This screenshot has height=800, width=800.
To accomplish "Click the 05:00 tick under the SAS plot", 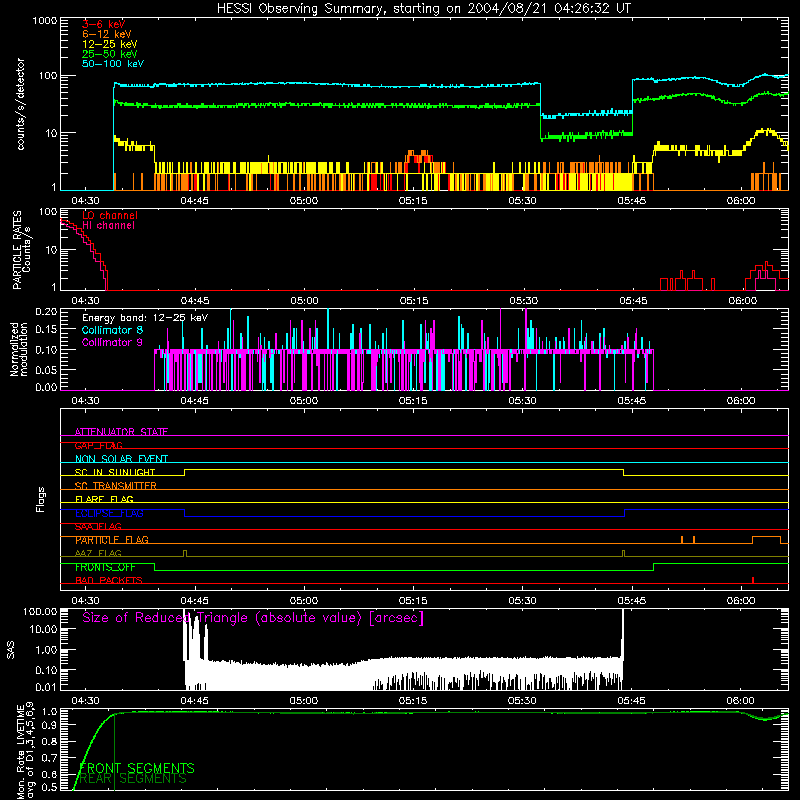I will point(304,701).
